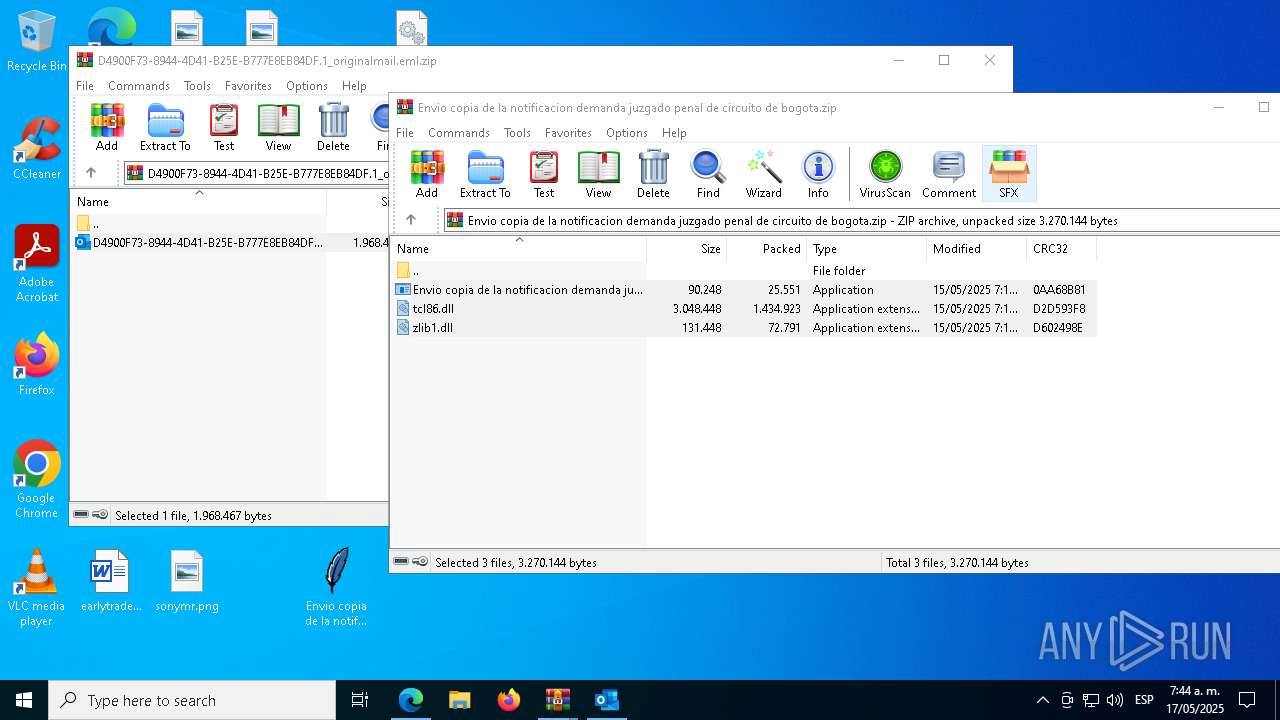Sort by Name in originalmail.eml.zip window

point(199,202)
